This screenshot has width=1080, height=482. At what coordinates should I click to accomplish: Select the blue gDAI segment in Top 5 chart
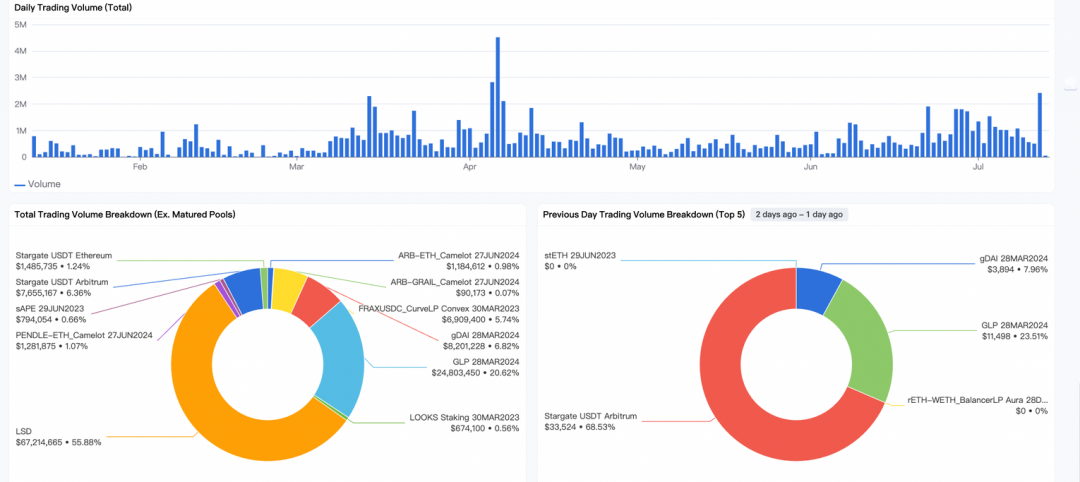816,284
